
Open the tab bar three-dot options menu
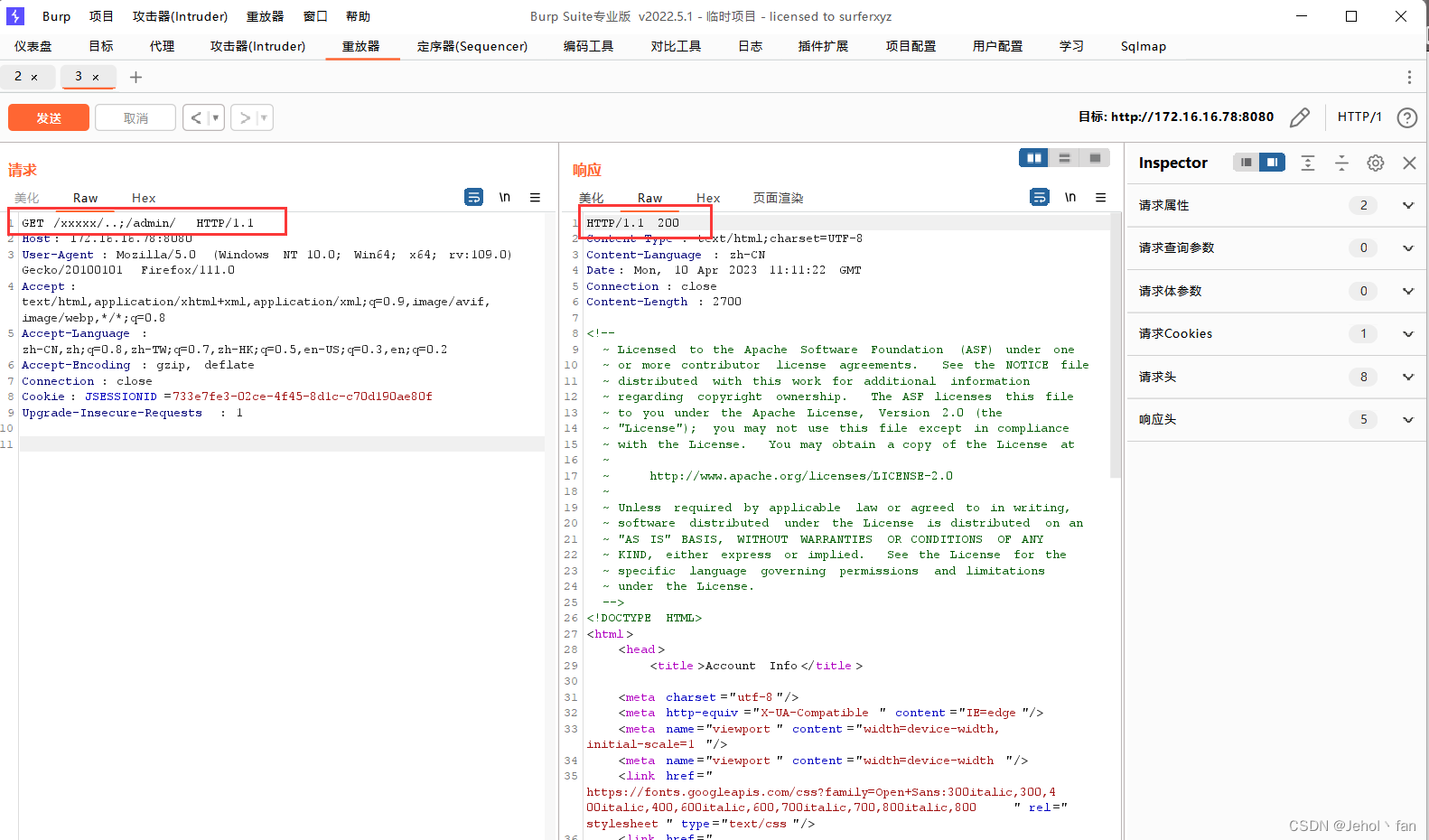(1409, 78)
